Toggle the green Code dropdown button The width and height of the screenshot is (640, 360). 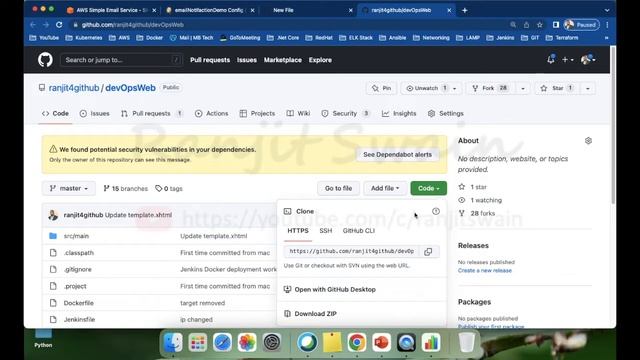click(x=429, y=188)
